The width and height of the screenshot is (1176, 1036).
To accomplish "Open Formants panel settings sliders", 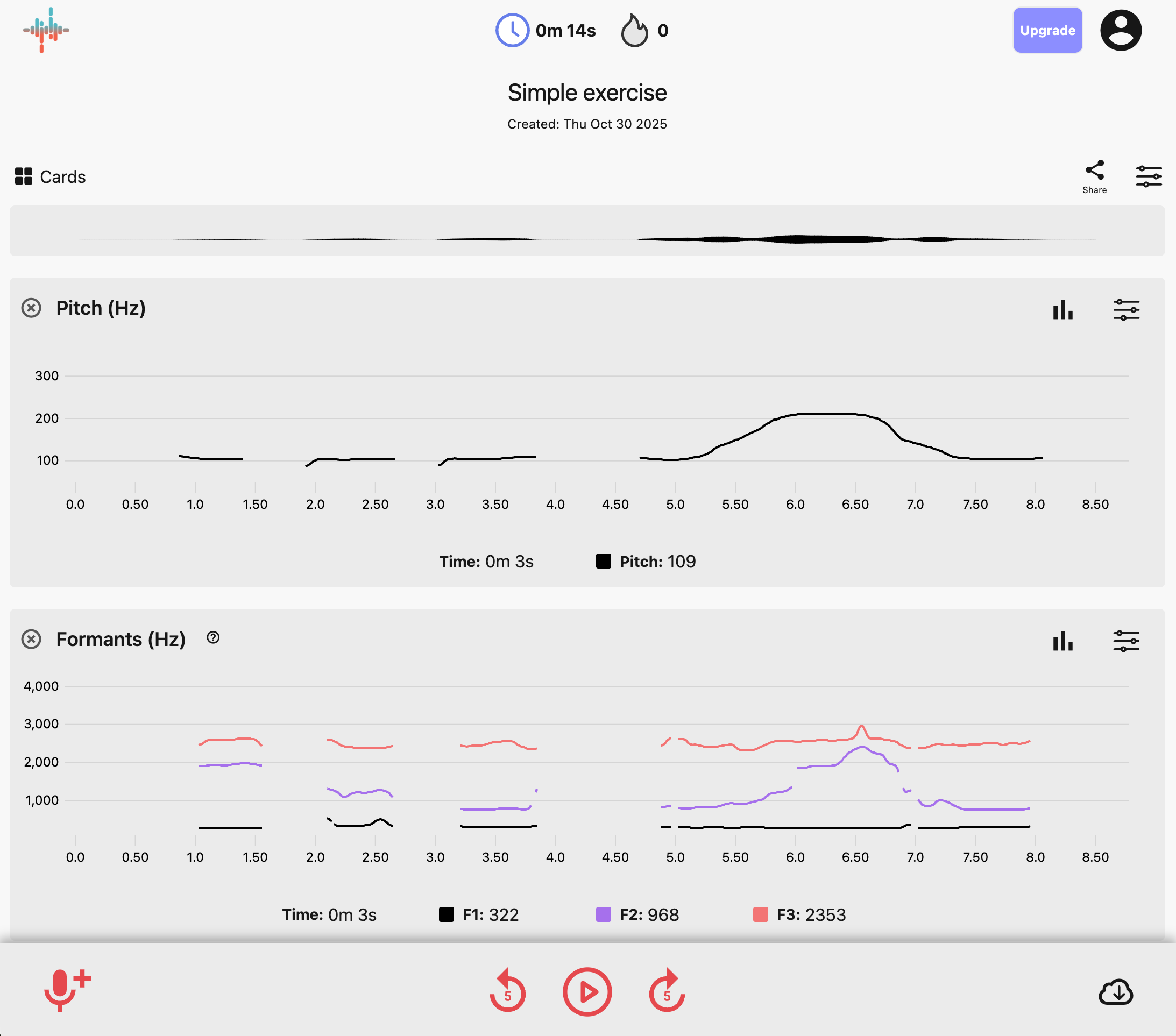I will pyautogui.click(x=1125, y=641).
